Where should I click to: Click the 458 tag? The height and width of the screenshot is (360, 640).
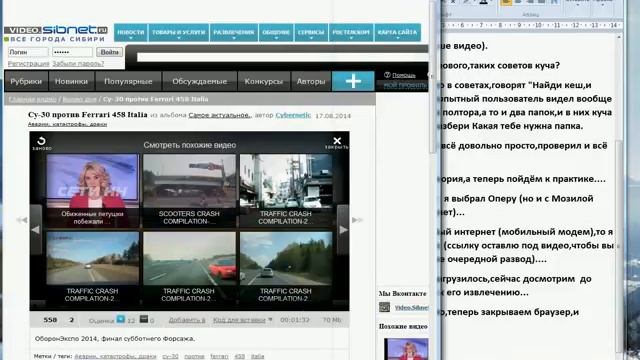coord(240,356)
